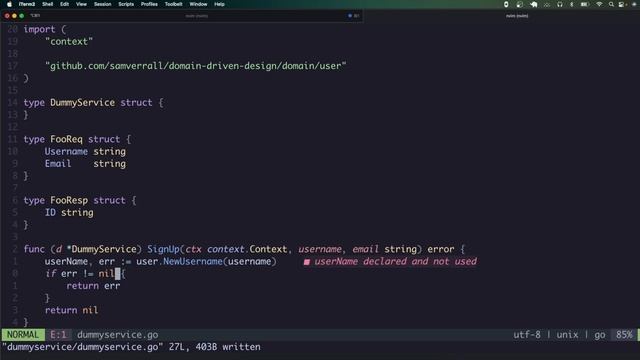
Task: Click the error return type of SignUp
Action: [441, 249]
